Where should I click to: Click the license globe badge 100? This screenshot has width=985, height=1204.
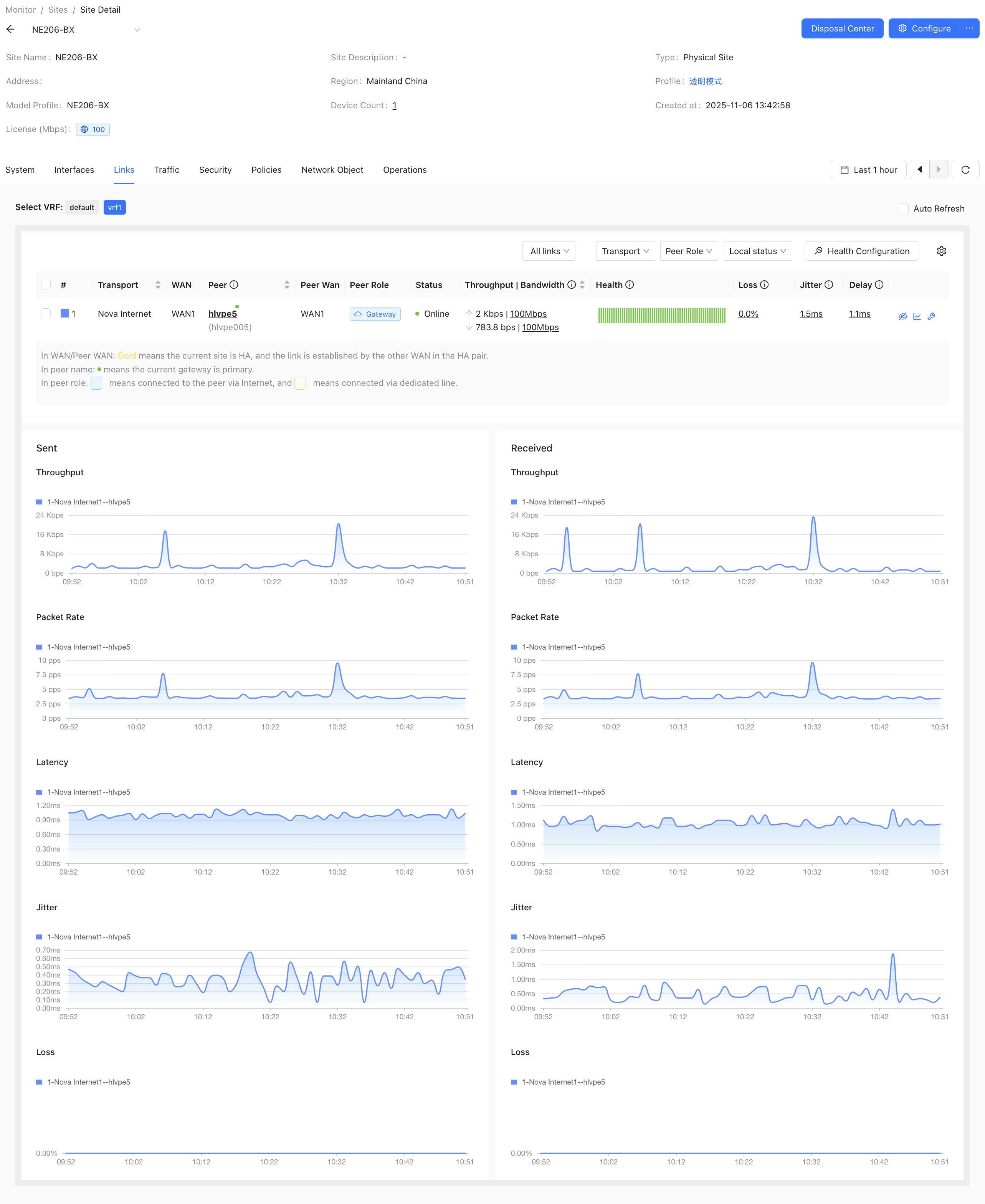coord(93,129)
